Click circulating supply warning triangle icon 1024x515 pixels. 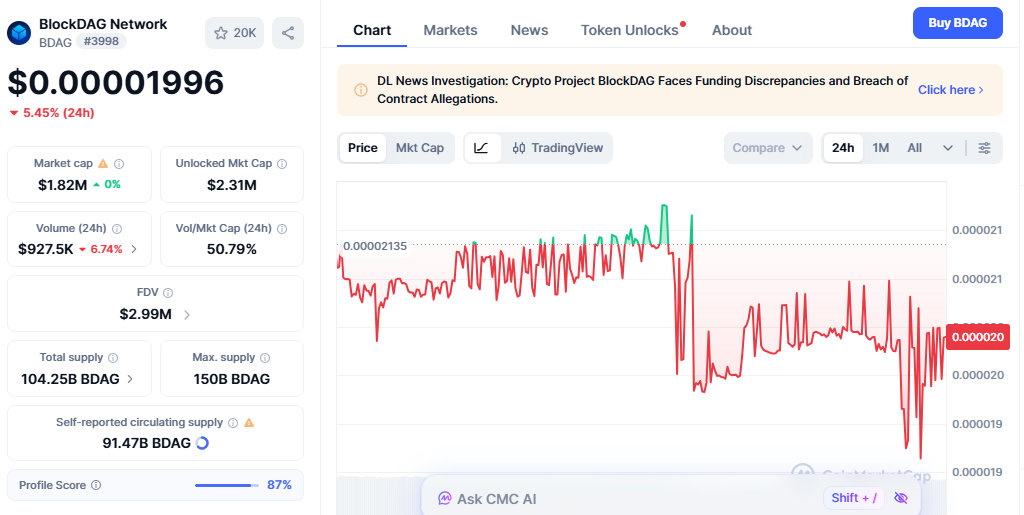click(x=249, y=423)
